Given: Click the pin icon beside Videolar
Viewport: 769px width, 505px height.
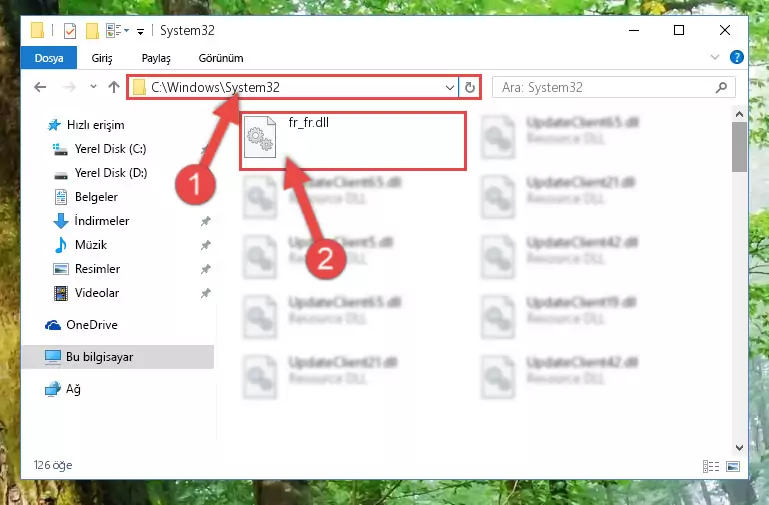Looking at the screenshot, I should click(x=205, y=293).
